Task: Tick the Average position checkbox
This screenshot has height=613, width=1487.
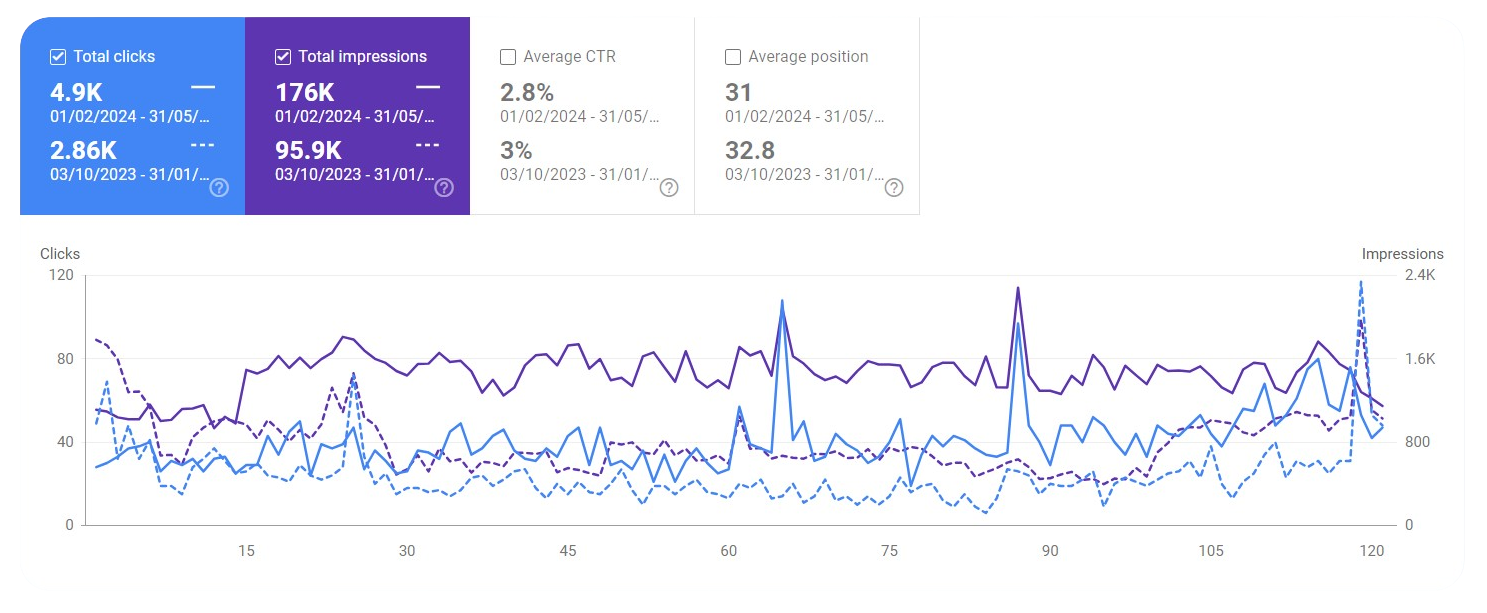Action: [733, 57]
